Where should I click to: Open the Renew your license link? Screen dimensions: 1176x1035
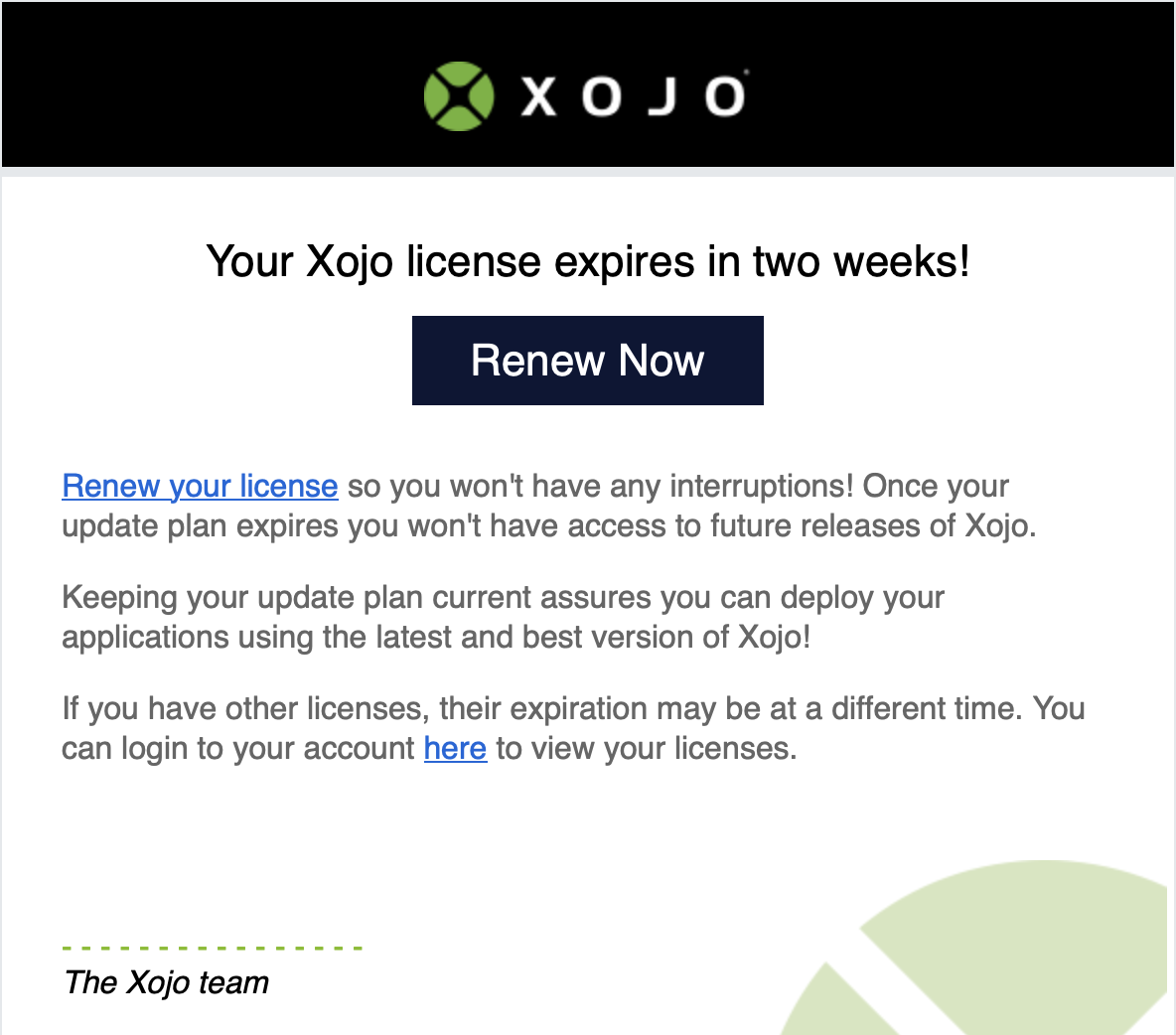pos(200,486)
